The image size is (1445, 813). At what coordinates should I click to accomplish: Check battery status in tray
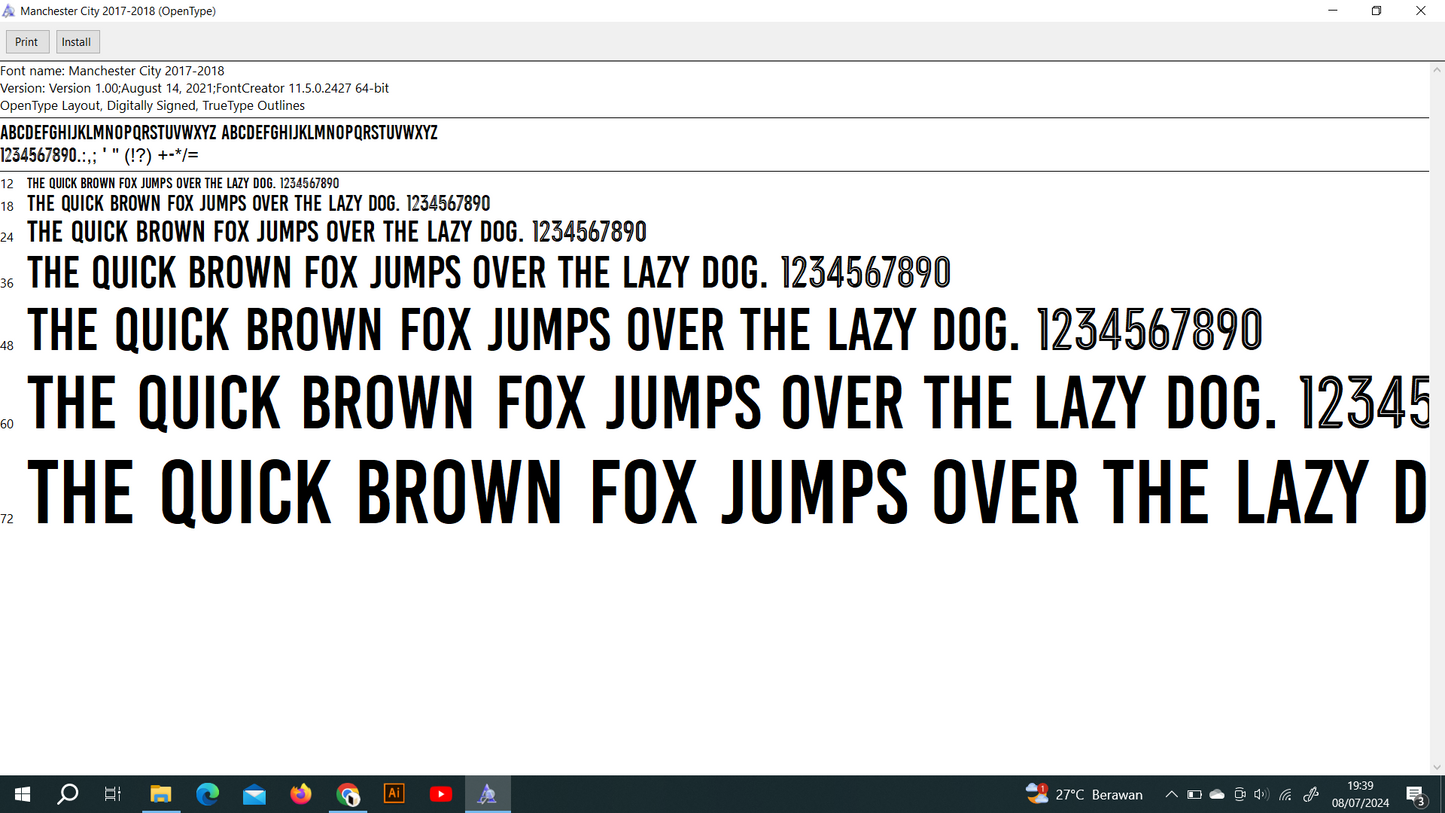click(x=1194, y=794)
